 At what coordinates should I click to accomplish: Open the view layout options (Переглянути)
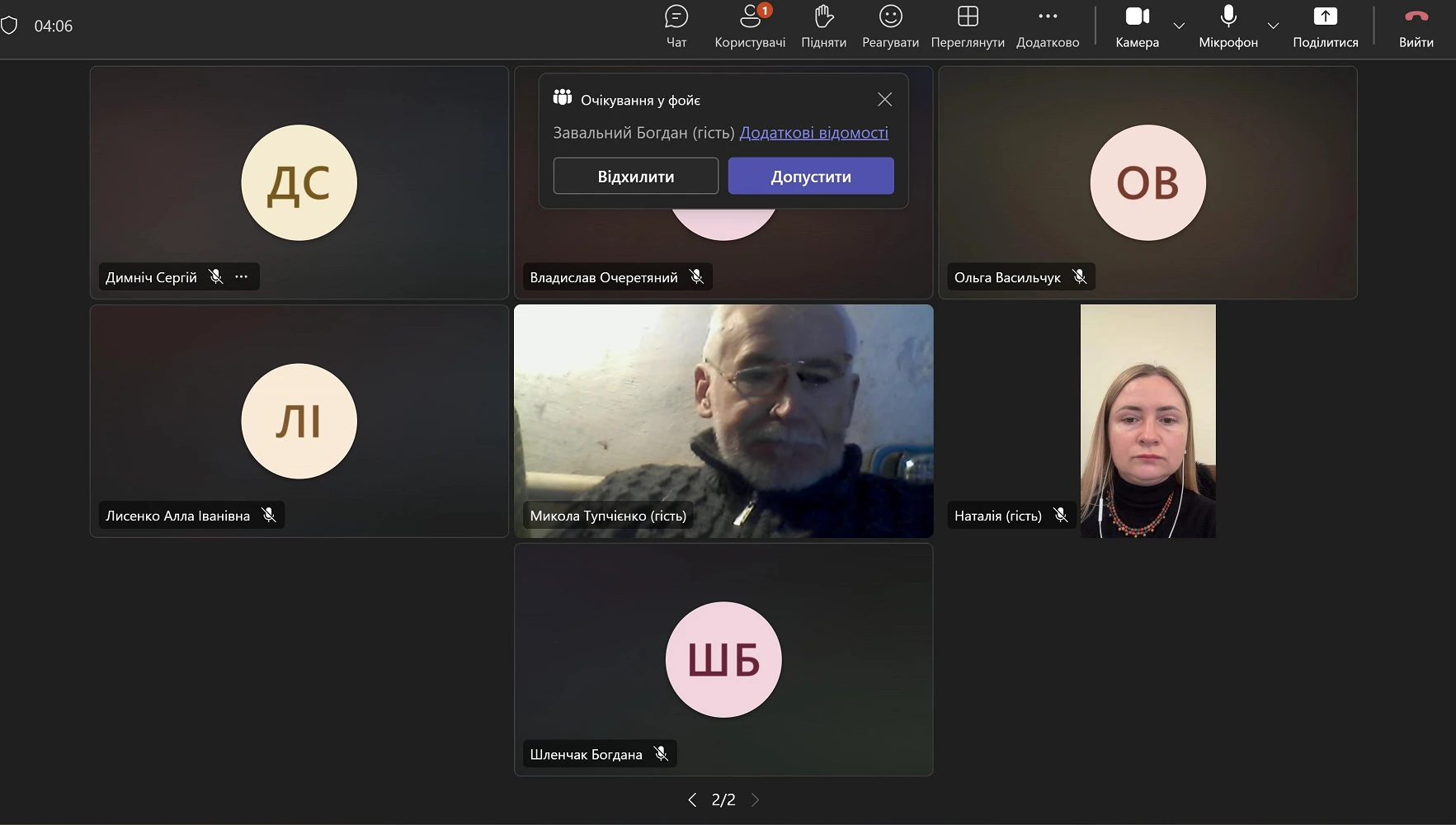pyautogui.click(x=967, y=26)
